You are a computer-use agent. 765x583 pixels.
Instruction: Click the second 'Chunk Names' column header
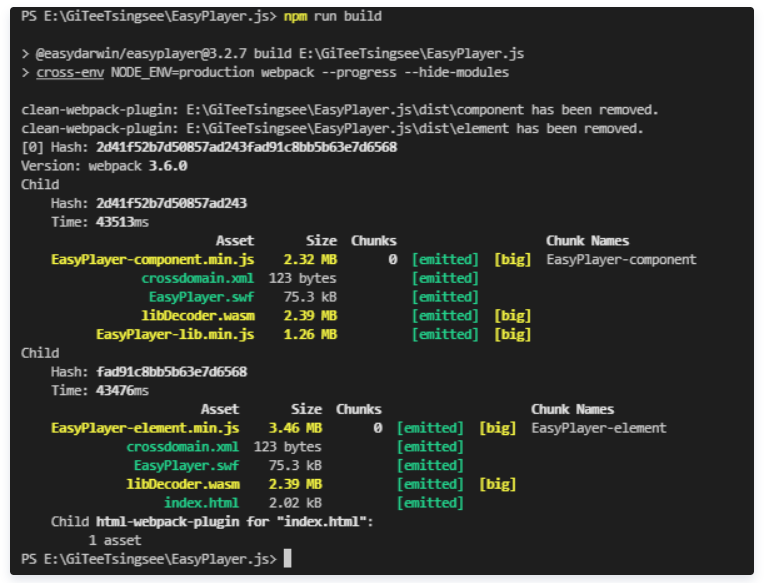click(572, 409)
